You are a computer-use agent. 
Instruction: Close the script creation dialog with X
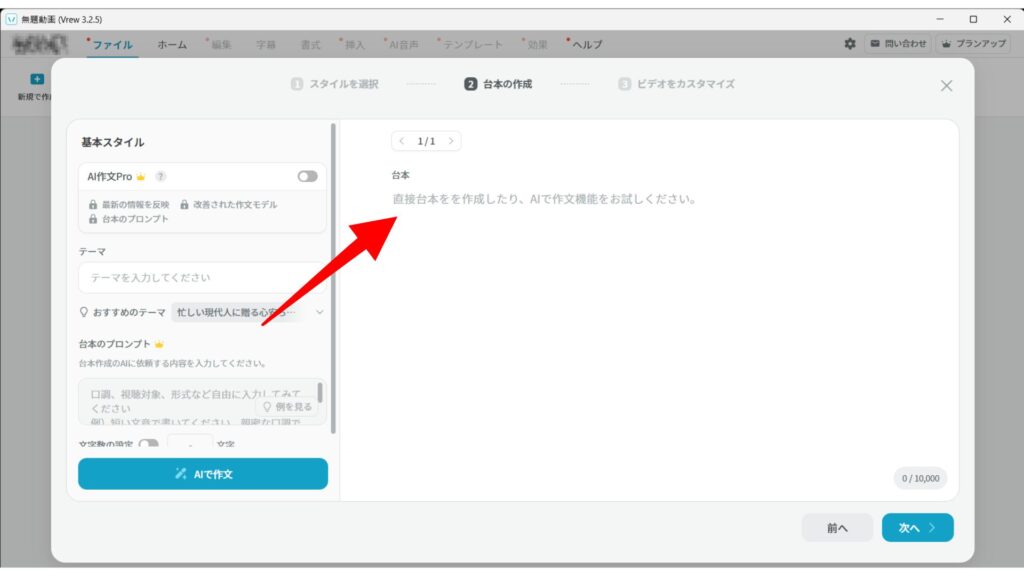pyautogui.click(x=946, y=86)
